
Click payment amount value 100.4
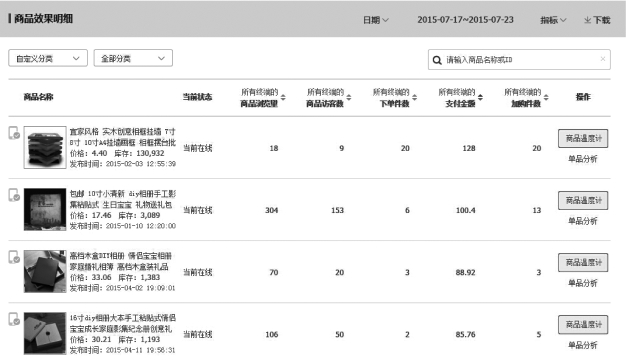tap(466, 210)
